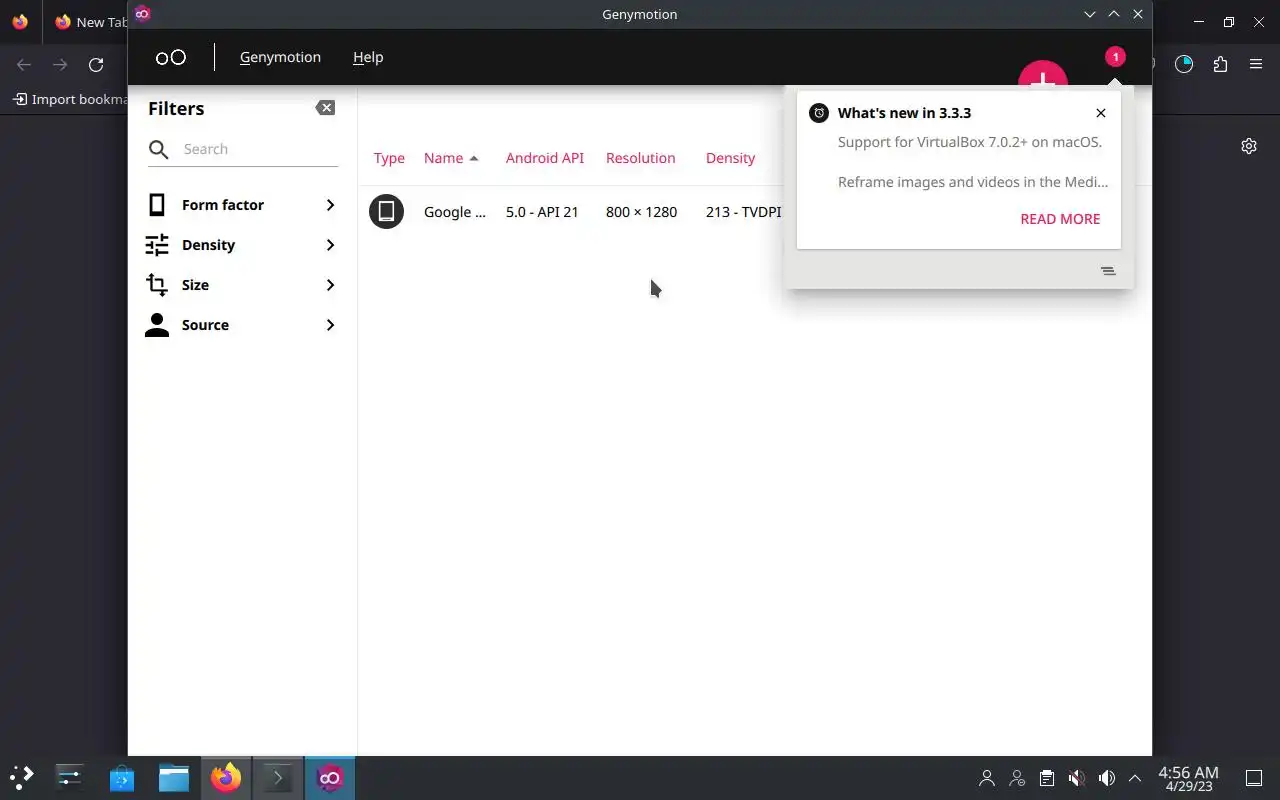Image resolution: width=1280 pixels, height=800 pixels.
Task: Click the muted audio tray icon
Action: pos(1076,778)
